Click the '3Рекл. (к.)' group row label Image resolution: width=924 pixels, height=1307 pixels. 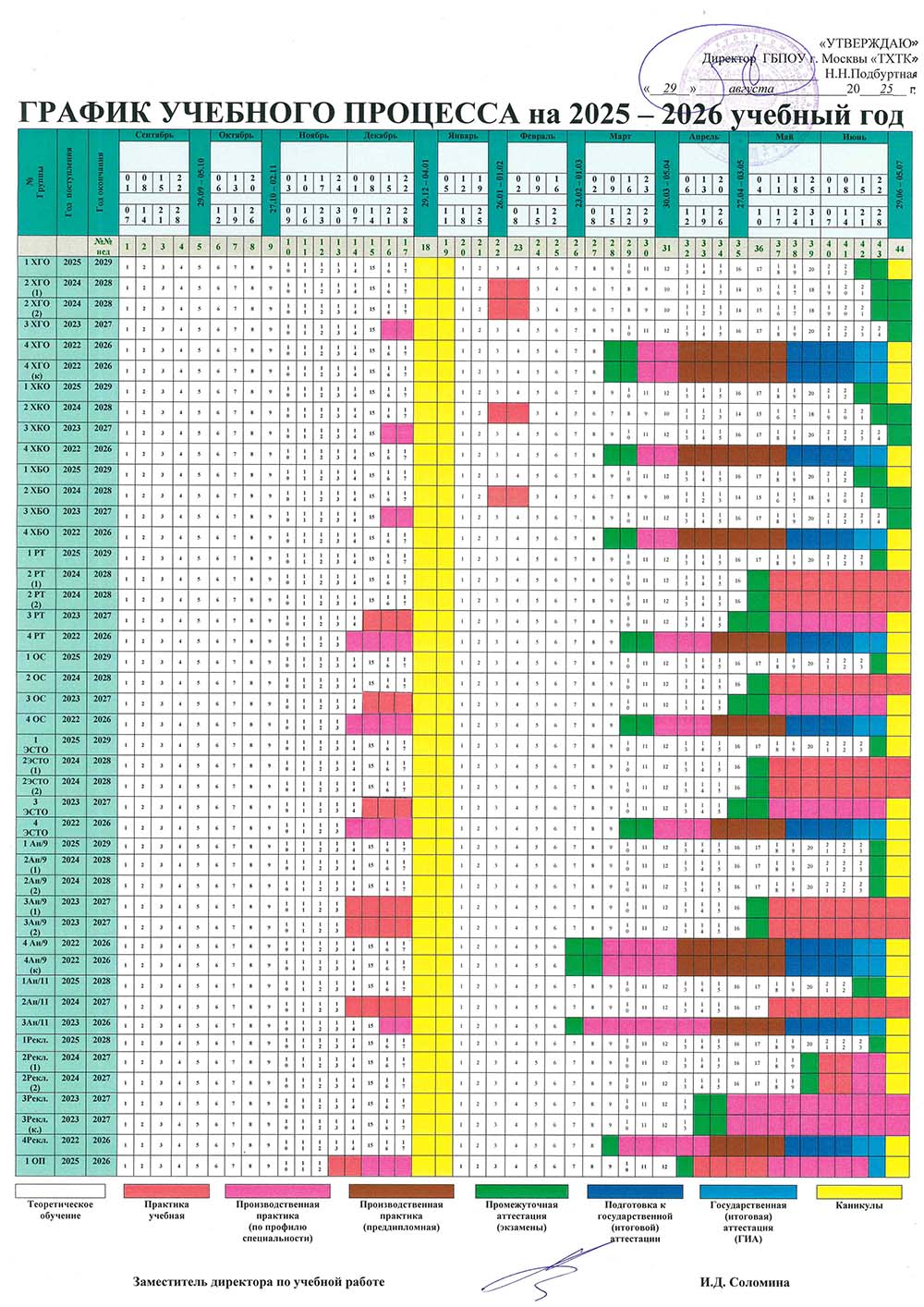tap(37, 1124)
